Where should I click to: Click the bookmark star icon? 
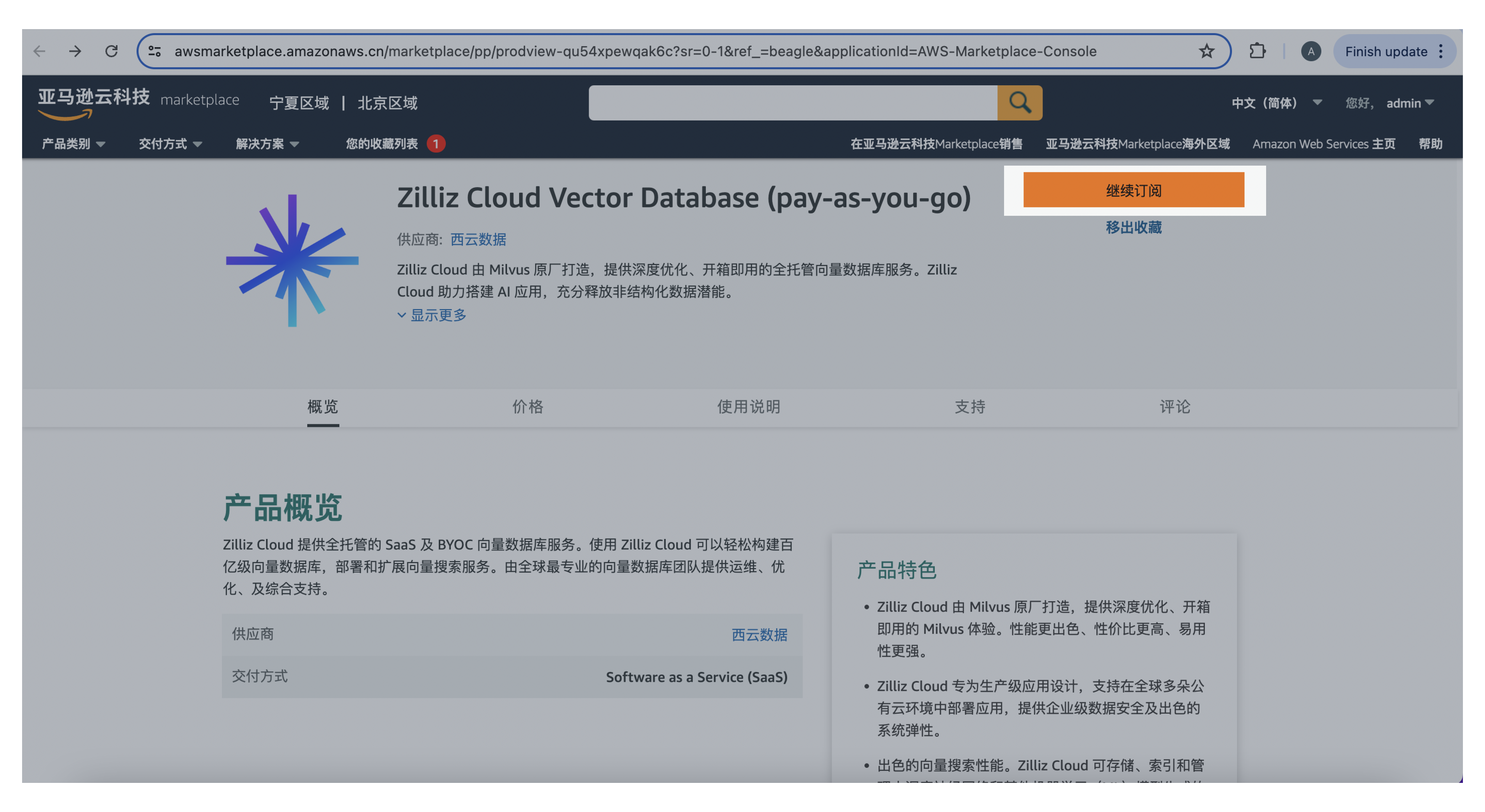(1206, 51)
